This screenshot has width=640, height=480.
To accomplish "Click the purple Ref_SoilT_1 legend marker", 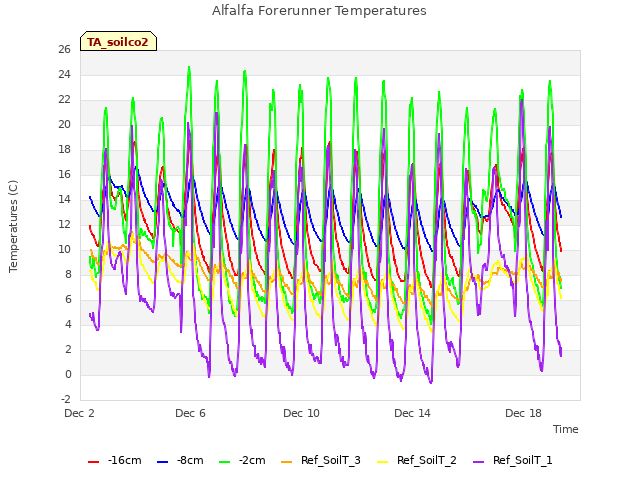I will point(478,462).
